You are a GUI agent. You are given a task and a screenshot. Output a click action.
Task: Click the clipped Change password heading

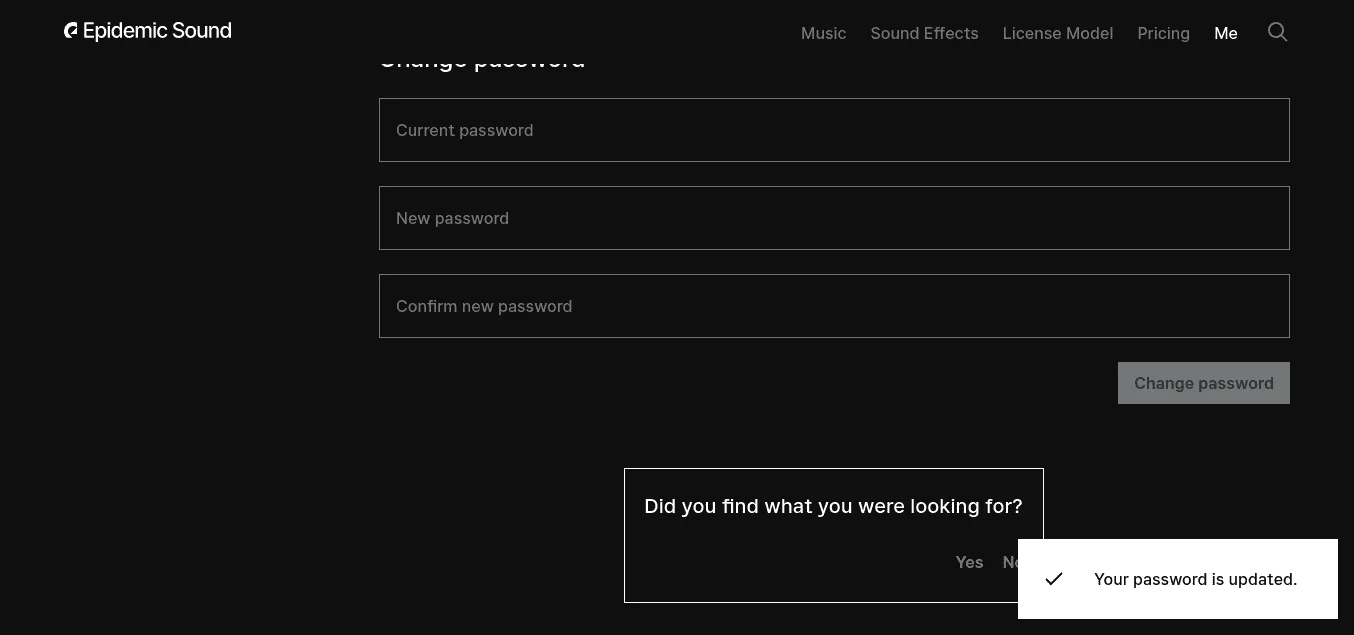(482, 63)
